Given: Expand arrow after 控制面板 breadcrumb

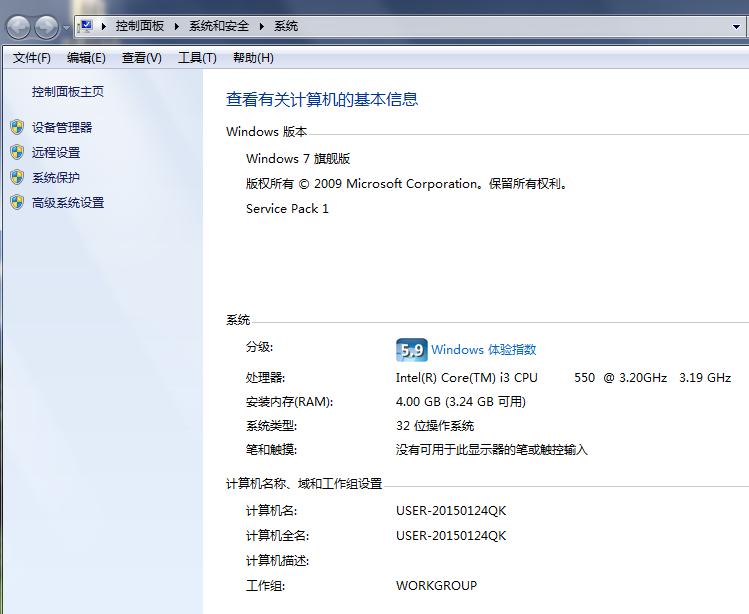Looking at the screenshot, I should point(176,26).
